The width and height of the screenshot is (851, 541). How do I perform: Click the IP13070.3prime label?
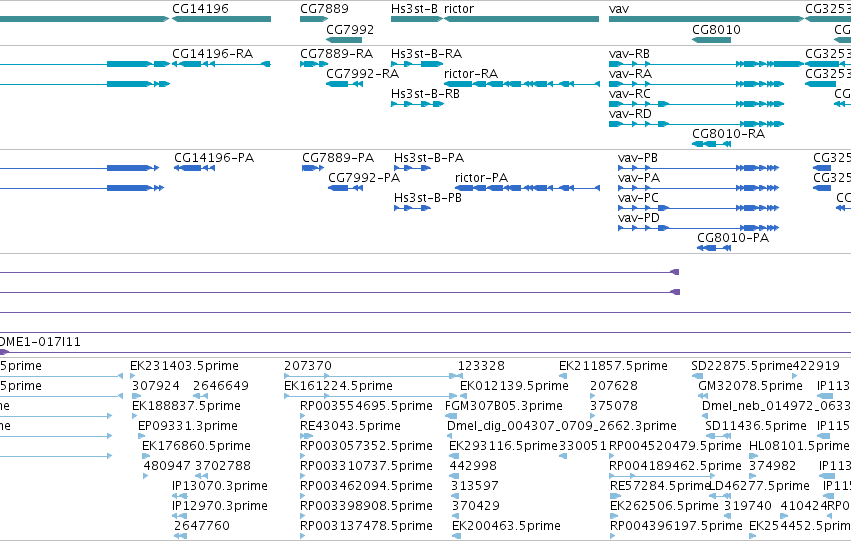220,486
